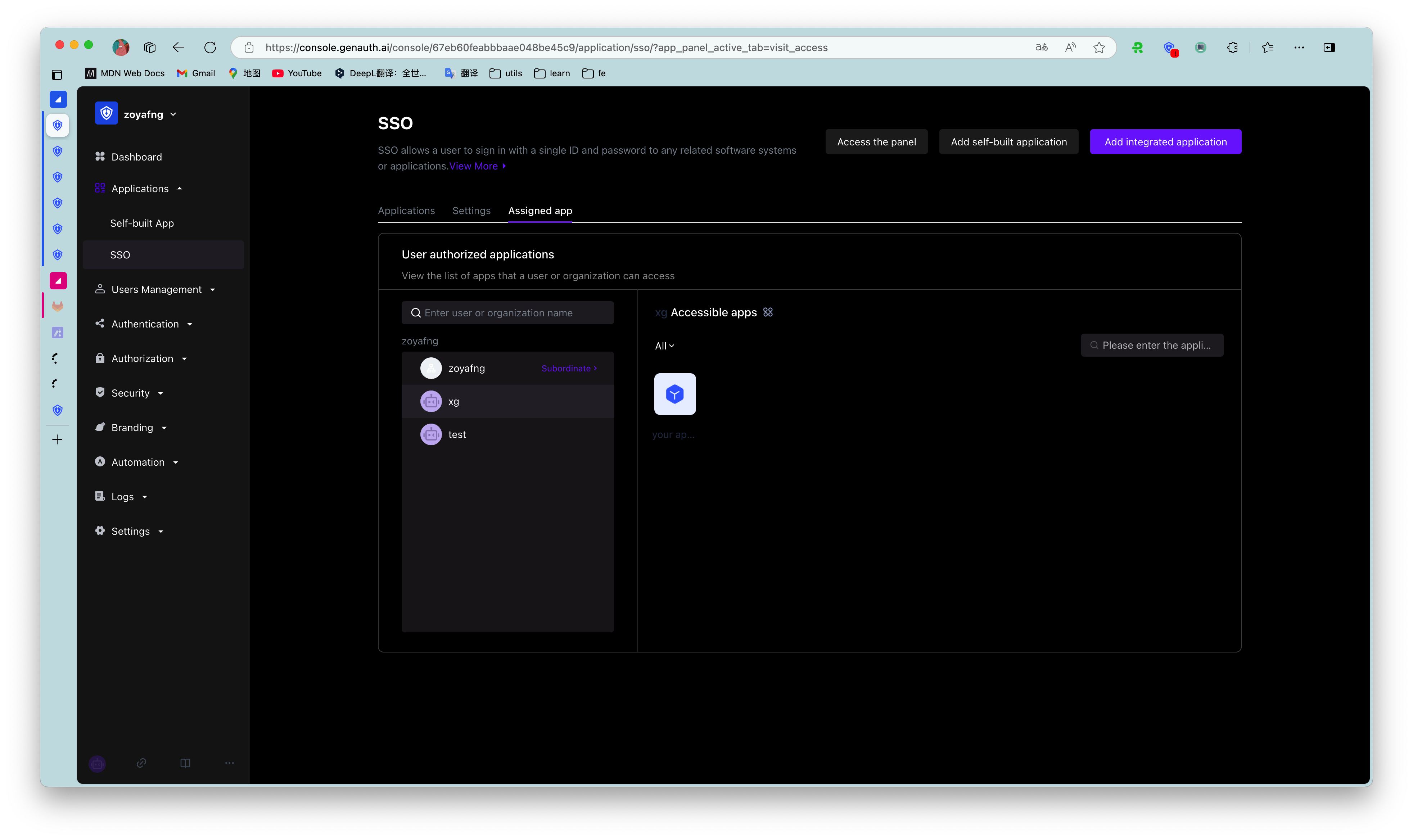
Task: Switch to the Applications tab
Action: (406, 211)
